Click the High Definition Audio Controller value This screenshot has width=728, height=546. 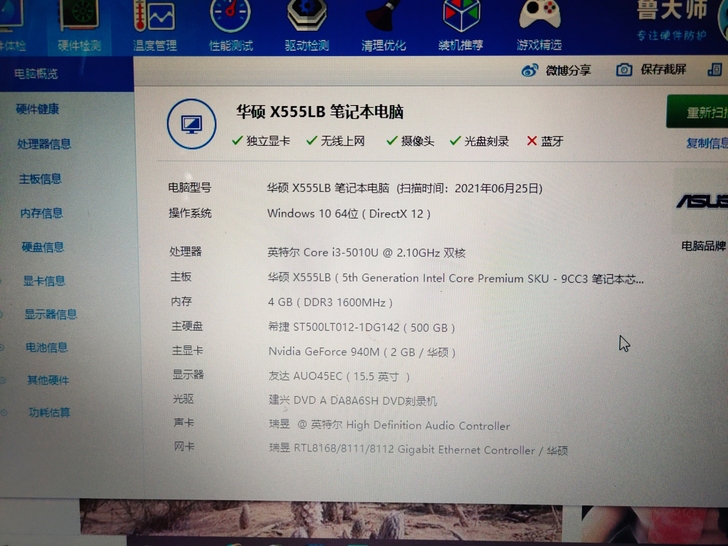click(389, 425)
